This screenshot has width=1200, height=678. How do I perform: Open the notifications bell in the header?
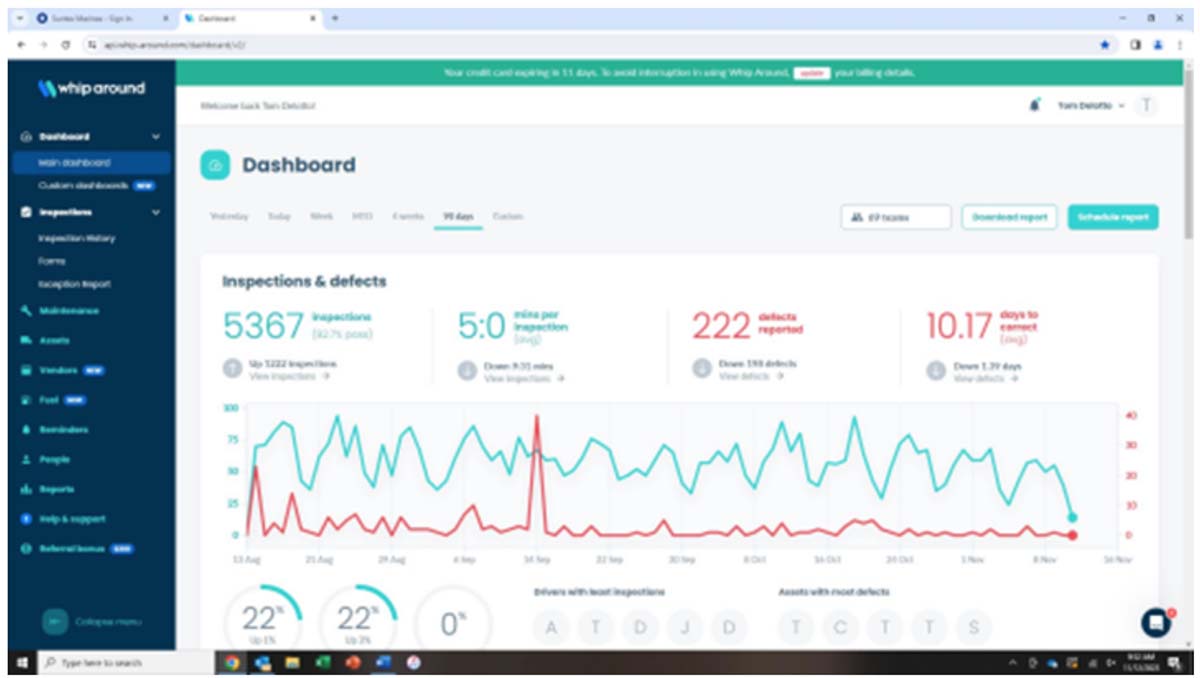point(1035,105)
